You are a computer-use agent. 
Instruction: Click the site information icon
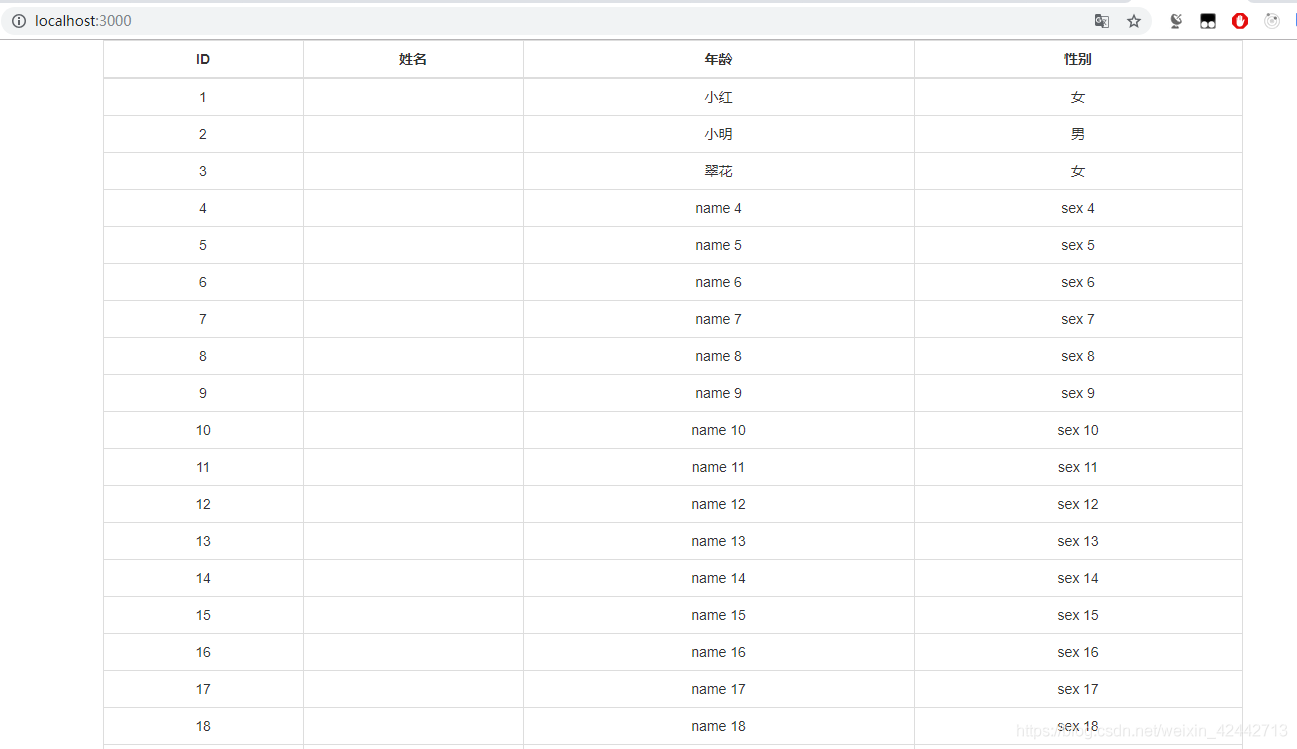click(18, 21)
